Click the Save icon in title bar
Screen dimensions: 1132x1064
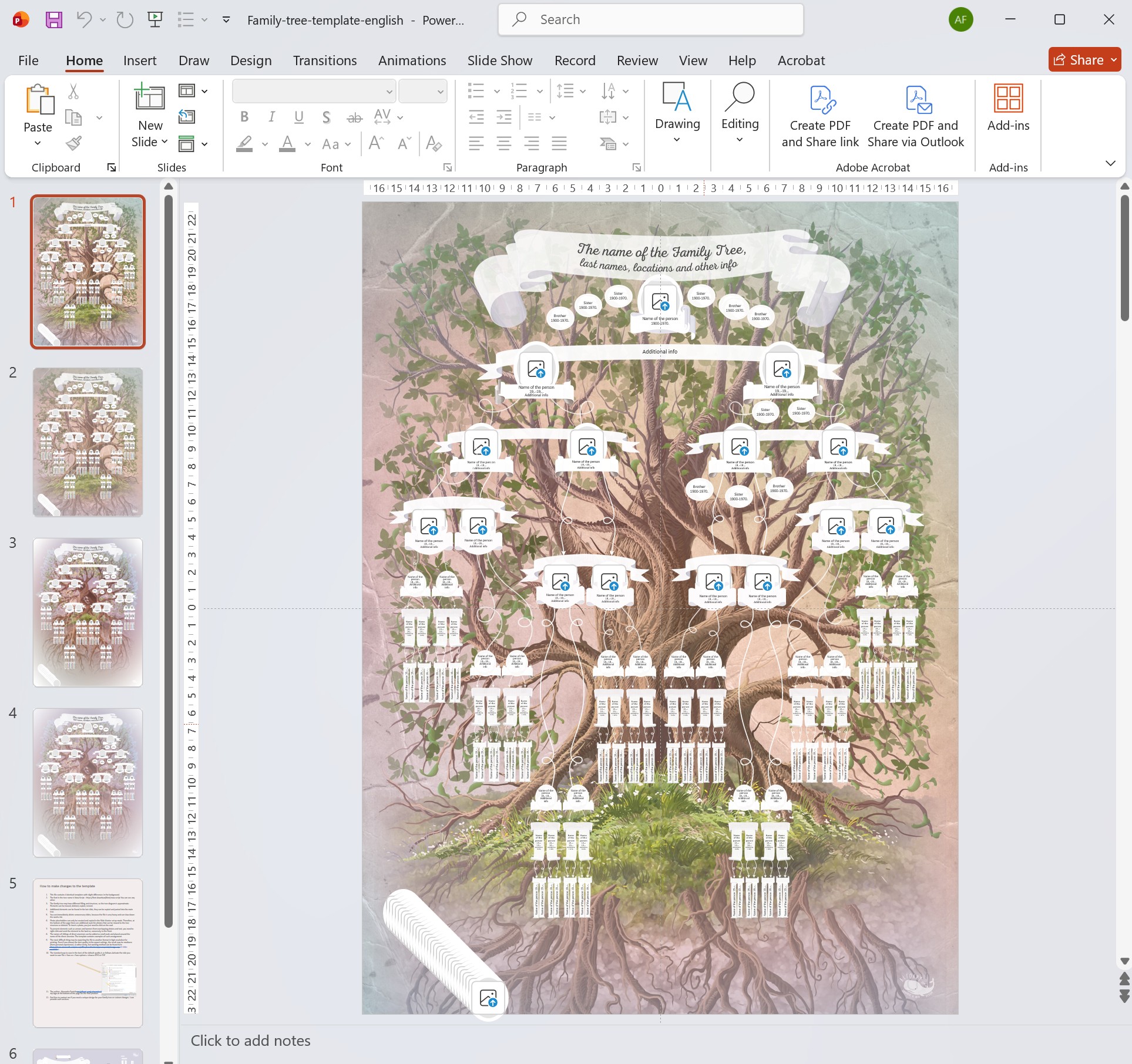point(54,20)
